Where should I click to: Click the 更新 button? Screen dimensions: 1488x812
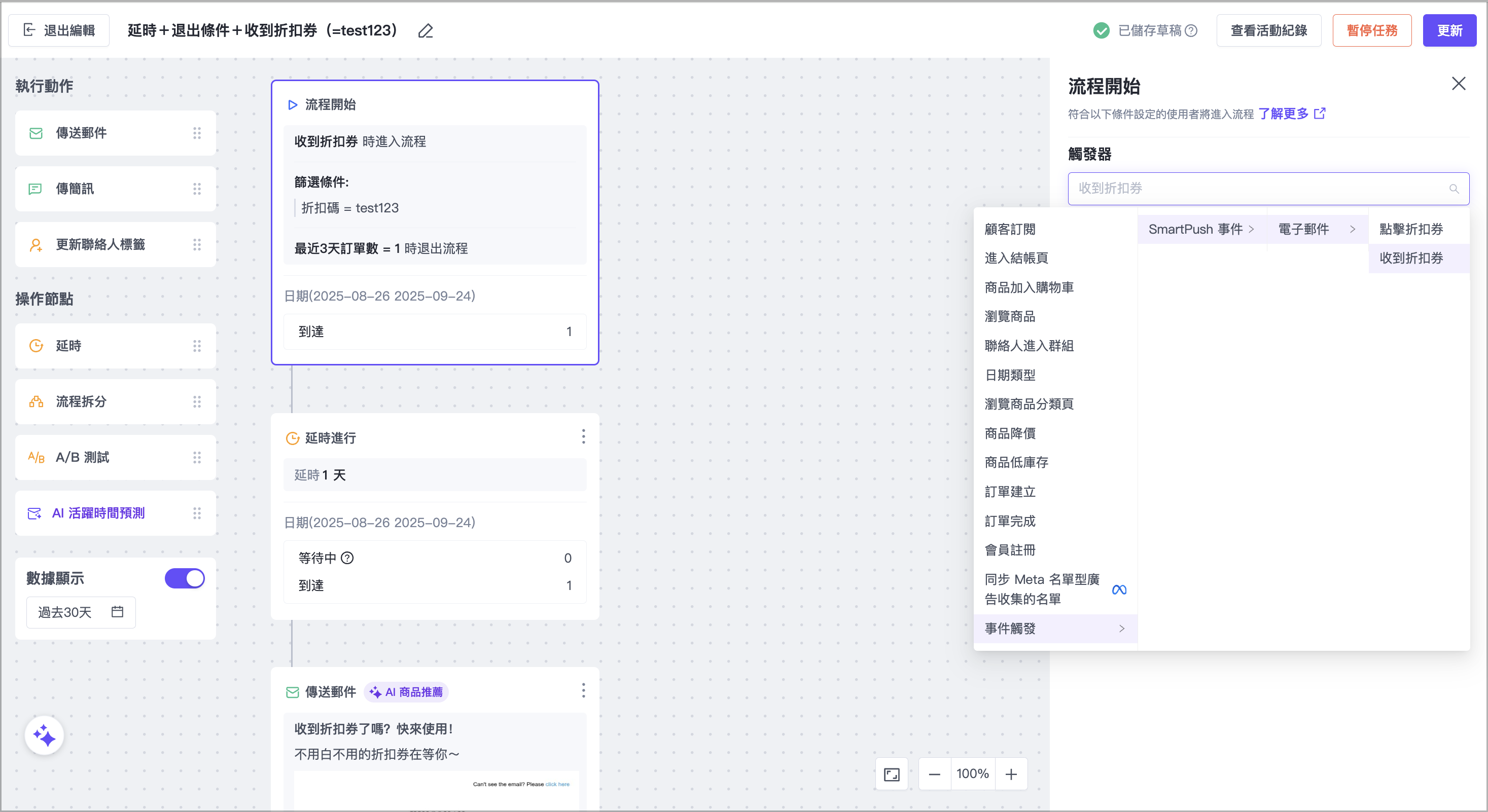pos(1449,30)
